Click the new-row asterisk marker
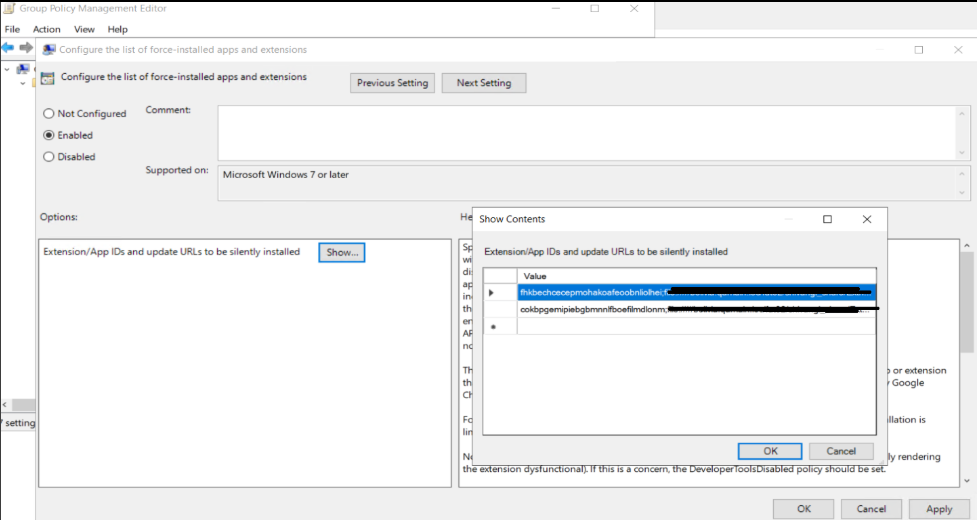The image size is (977, 520). [x=493, y=327]
